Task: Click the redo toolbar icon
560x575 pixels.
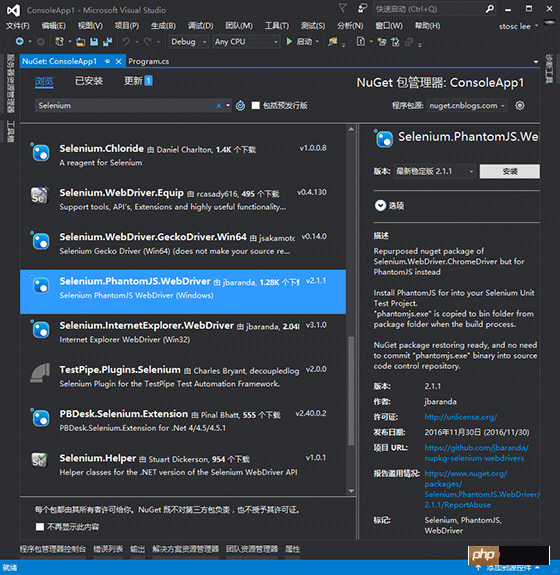Action: point(147,42)
